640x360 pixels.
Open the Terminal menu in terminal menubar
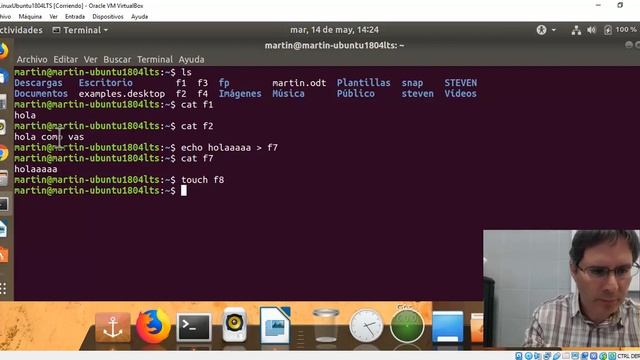pyautogui.click(x=155, y=60)
